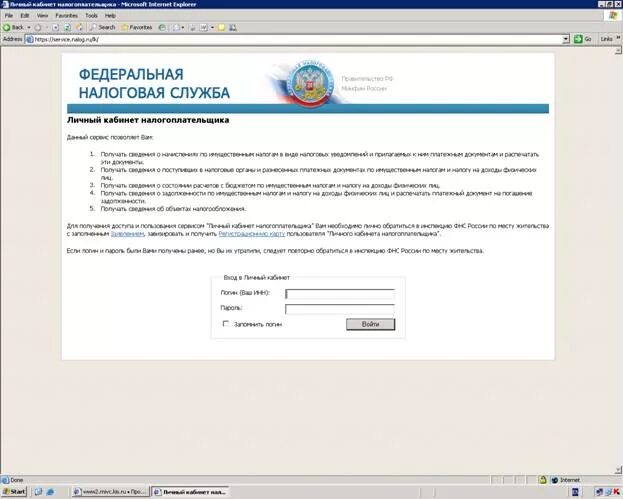Click the Минфин России text in header
Screen dimensions: 623x499
coord(364,88)
